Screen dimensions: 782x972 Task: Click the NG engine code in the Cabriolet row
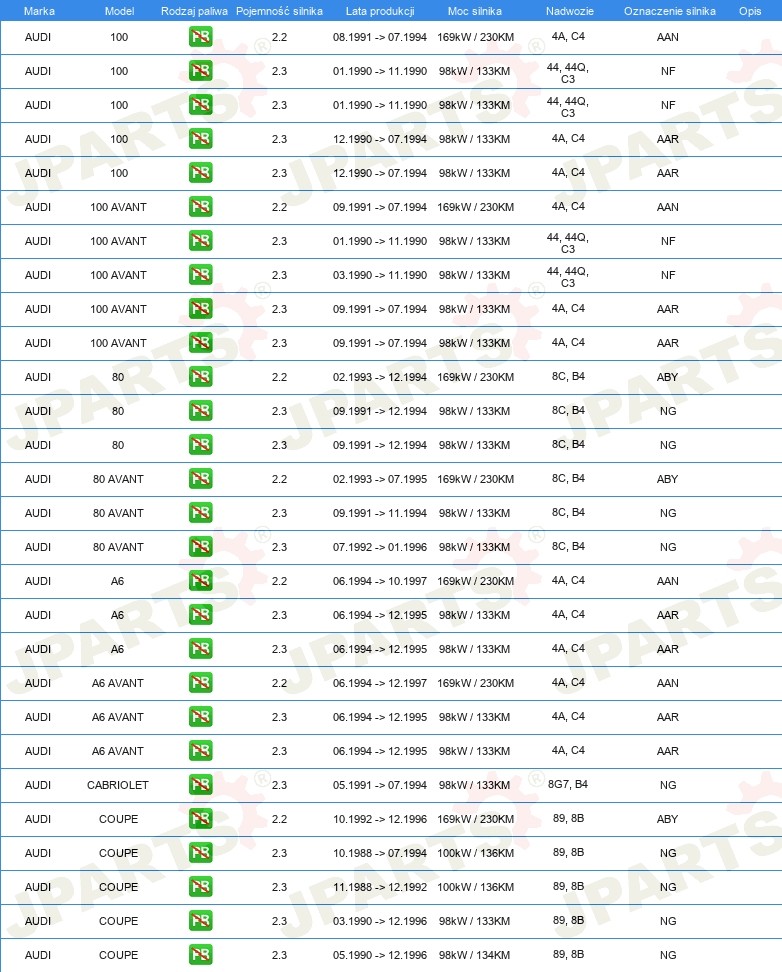pos(668,785)
